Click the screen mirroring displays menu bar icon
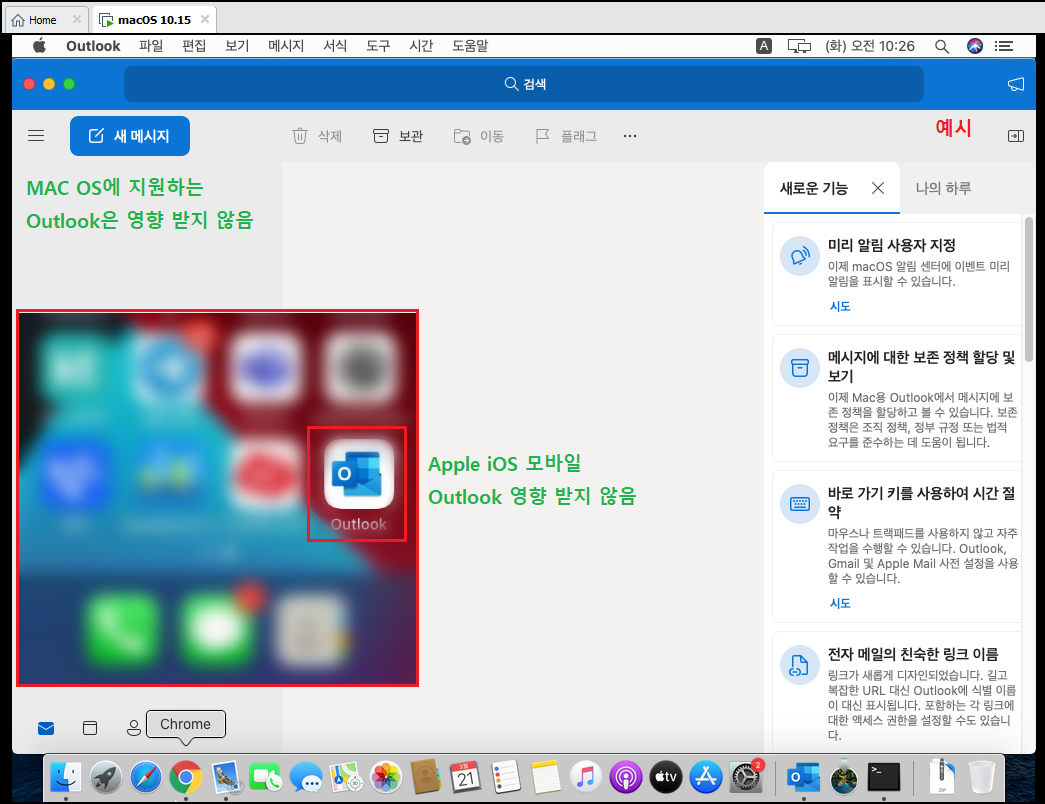Viewport: 1045px width, 804px height. [x=799, y=46]
